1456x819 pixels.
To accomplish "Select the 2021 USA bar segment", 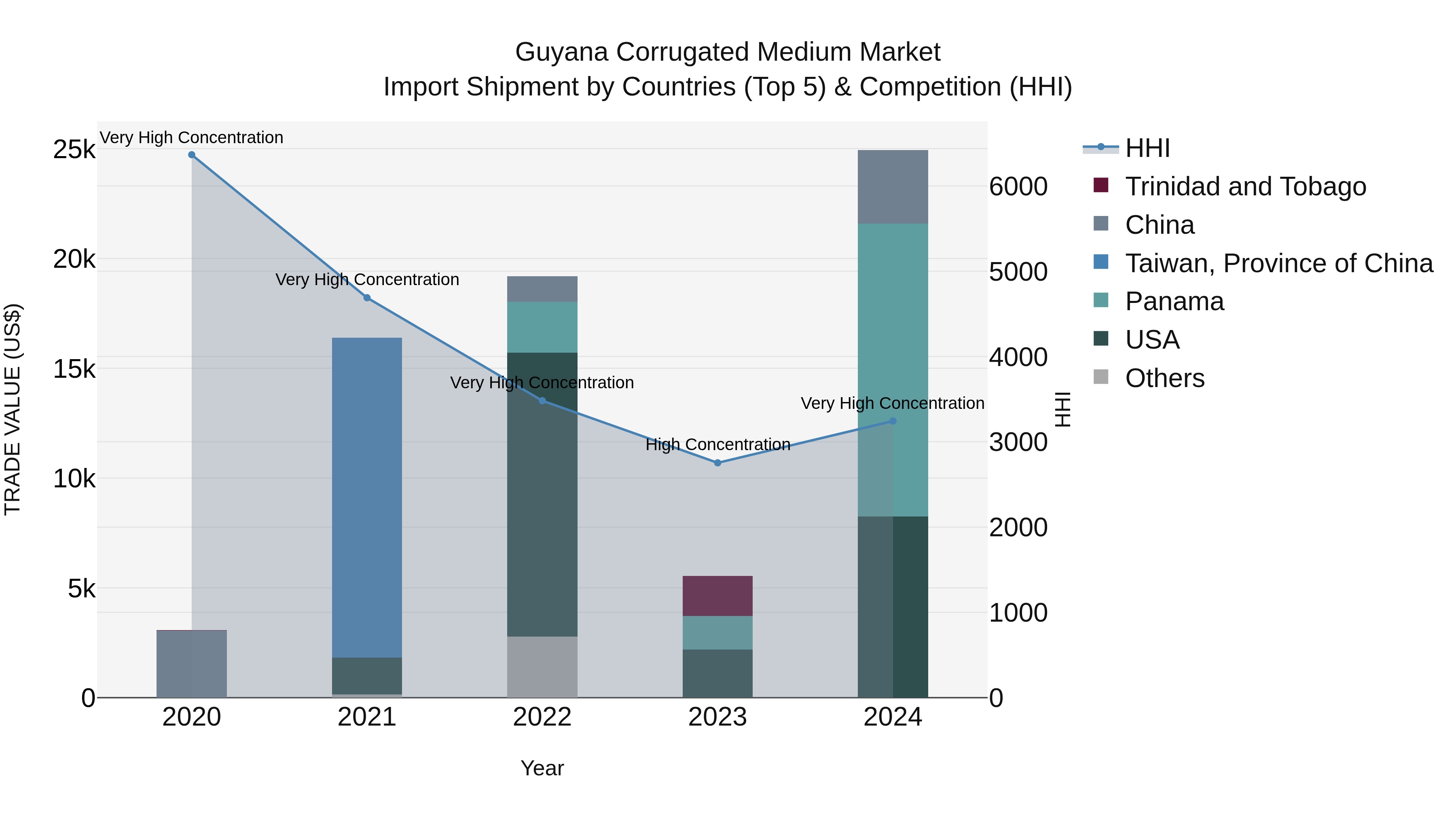I will (x=367, y=675).
